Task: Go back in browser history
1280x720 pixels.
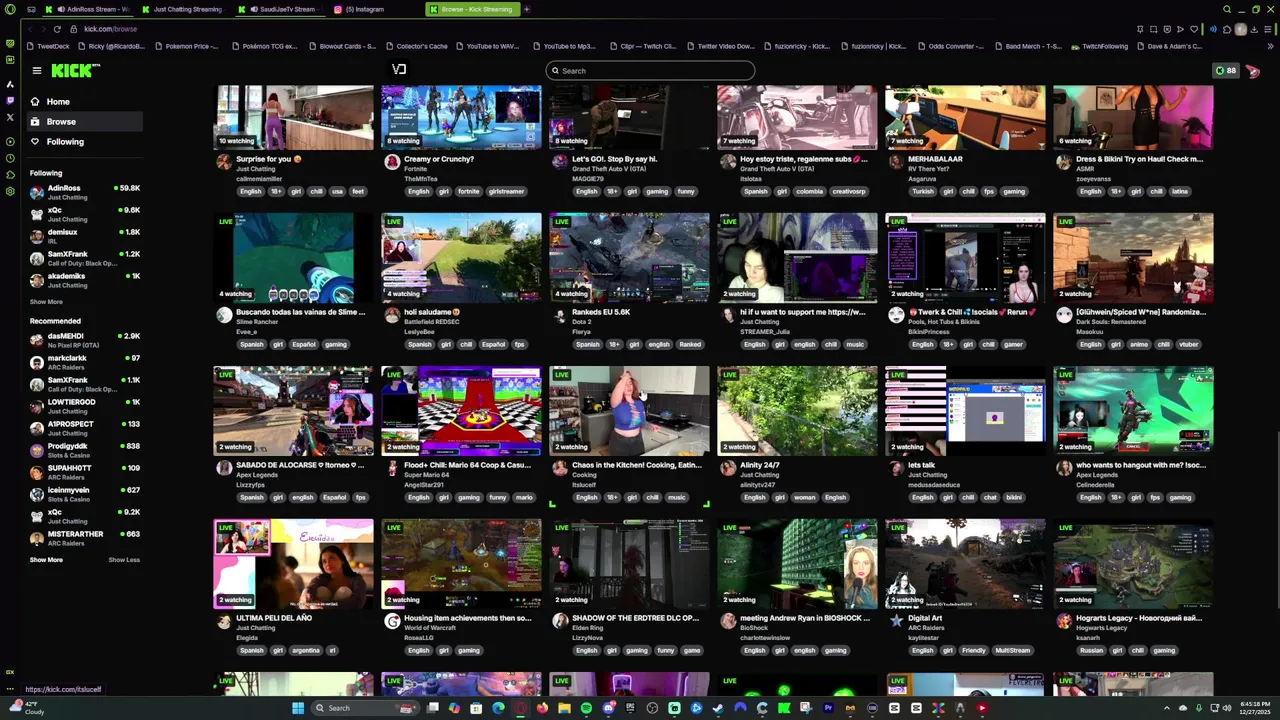Action: pyautogui.click(x=29, y=29)
